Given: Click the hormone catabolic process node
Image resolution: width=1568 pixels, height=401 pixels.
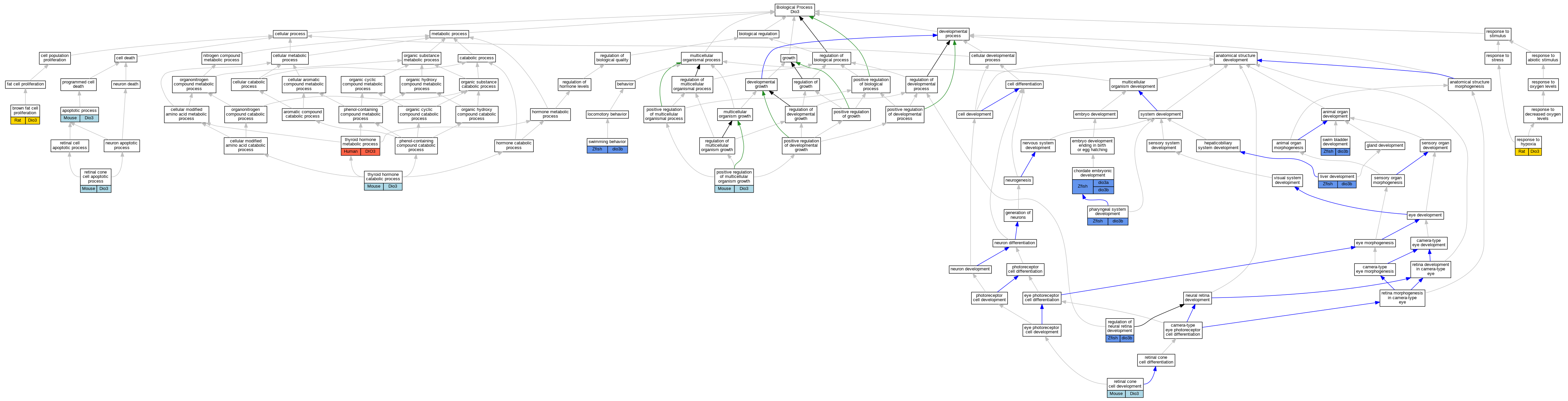Looking at the screenshot, I should [514, 146].
